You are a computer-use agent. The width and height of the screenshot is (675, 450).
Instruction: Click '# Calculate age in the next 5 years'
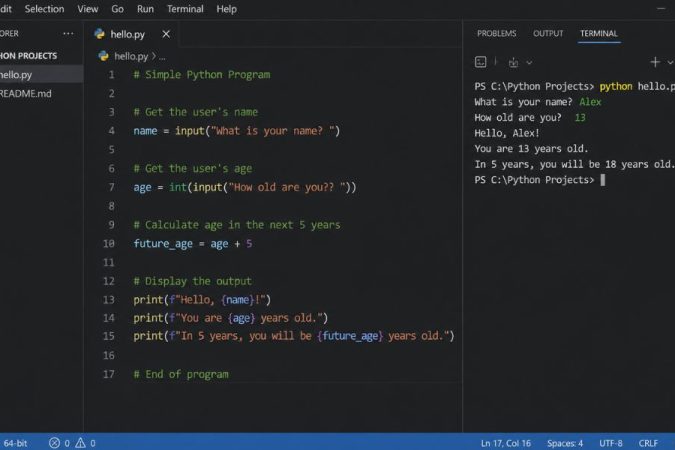click(x=237, y=225)
